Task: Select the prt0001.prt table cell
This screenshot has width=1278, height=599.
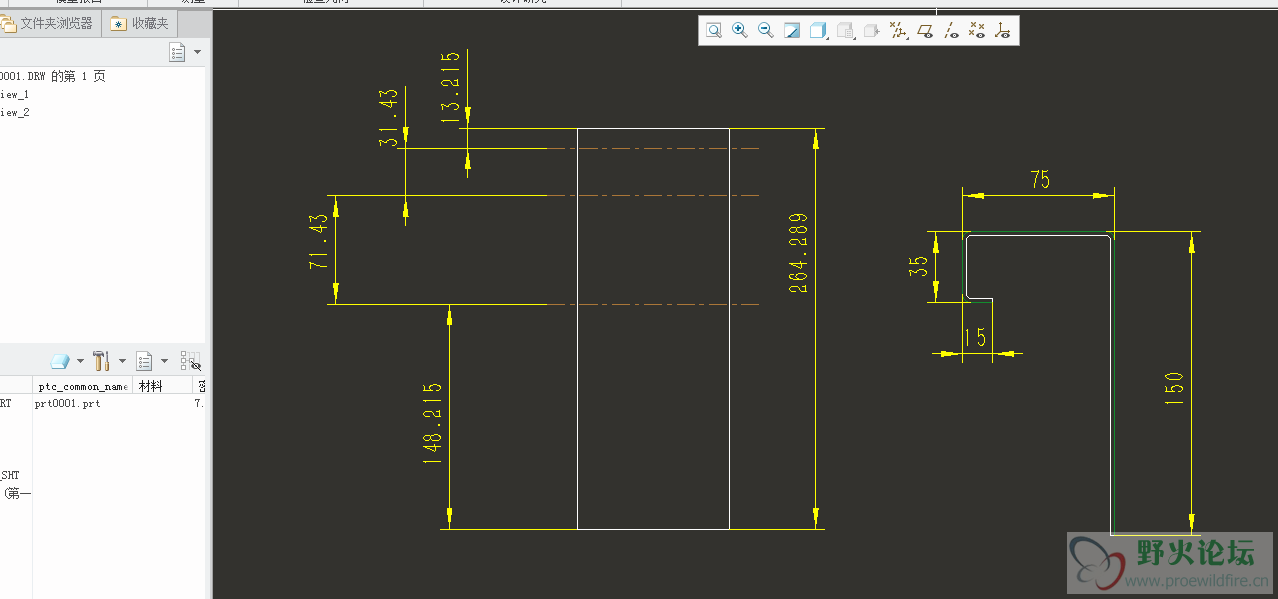Action: tap(68, 404)
